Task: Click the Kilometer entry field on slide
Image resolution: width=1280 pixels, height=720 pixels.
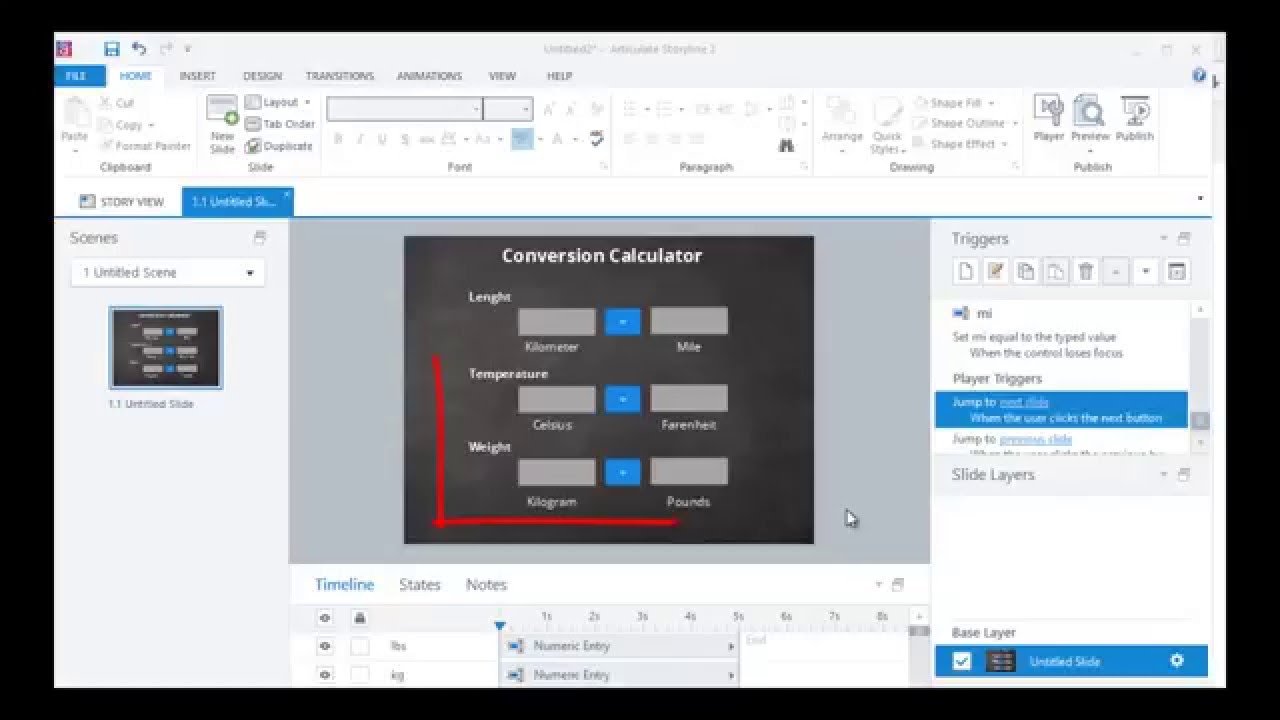Action: tap(557, 321)
